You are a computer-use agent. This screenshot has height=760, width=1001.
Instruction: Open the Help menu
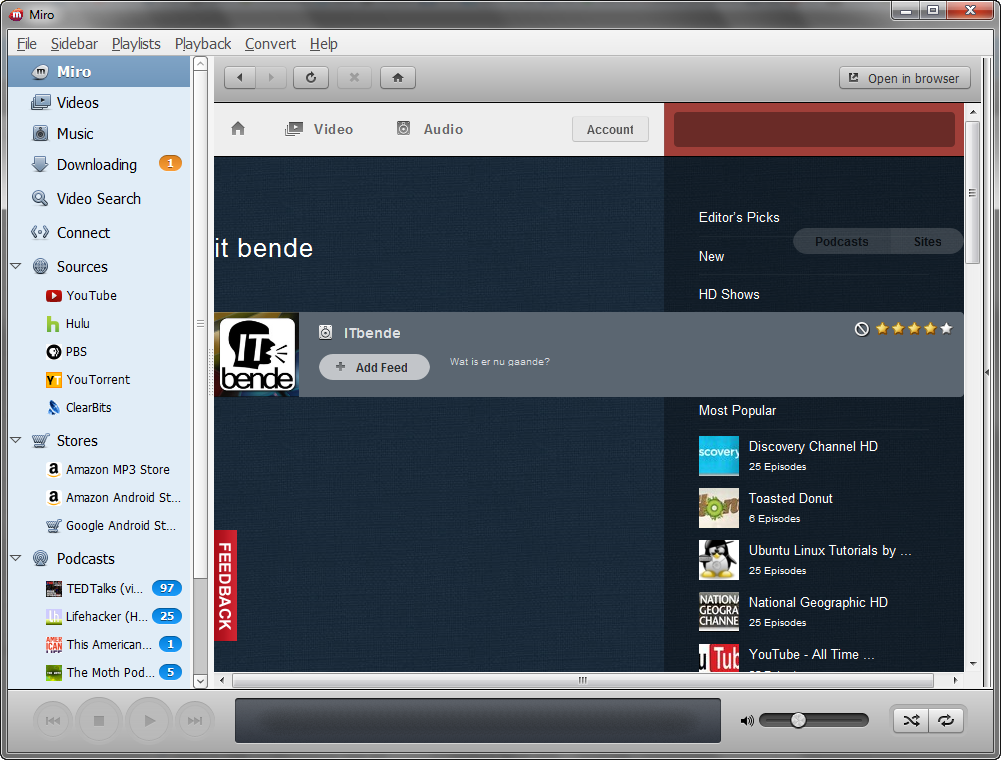(x=324, y=43)
